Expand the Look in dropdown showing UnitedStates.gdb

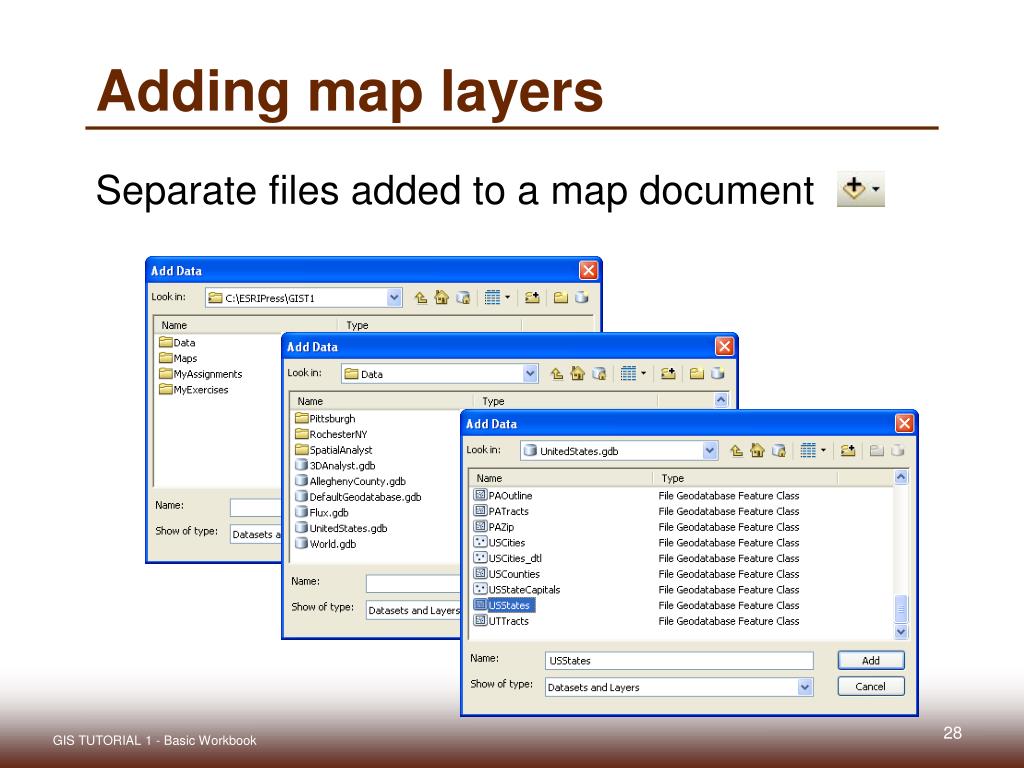pyautogui.click(x=710, y=451)
